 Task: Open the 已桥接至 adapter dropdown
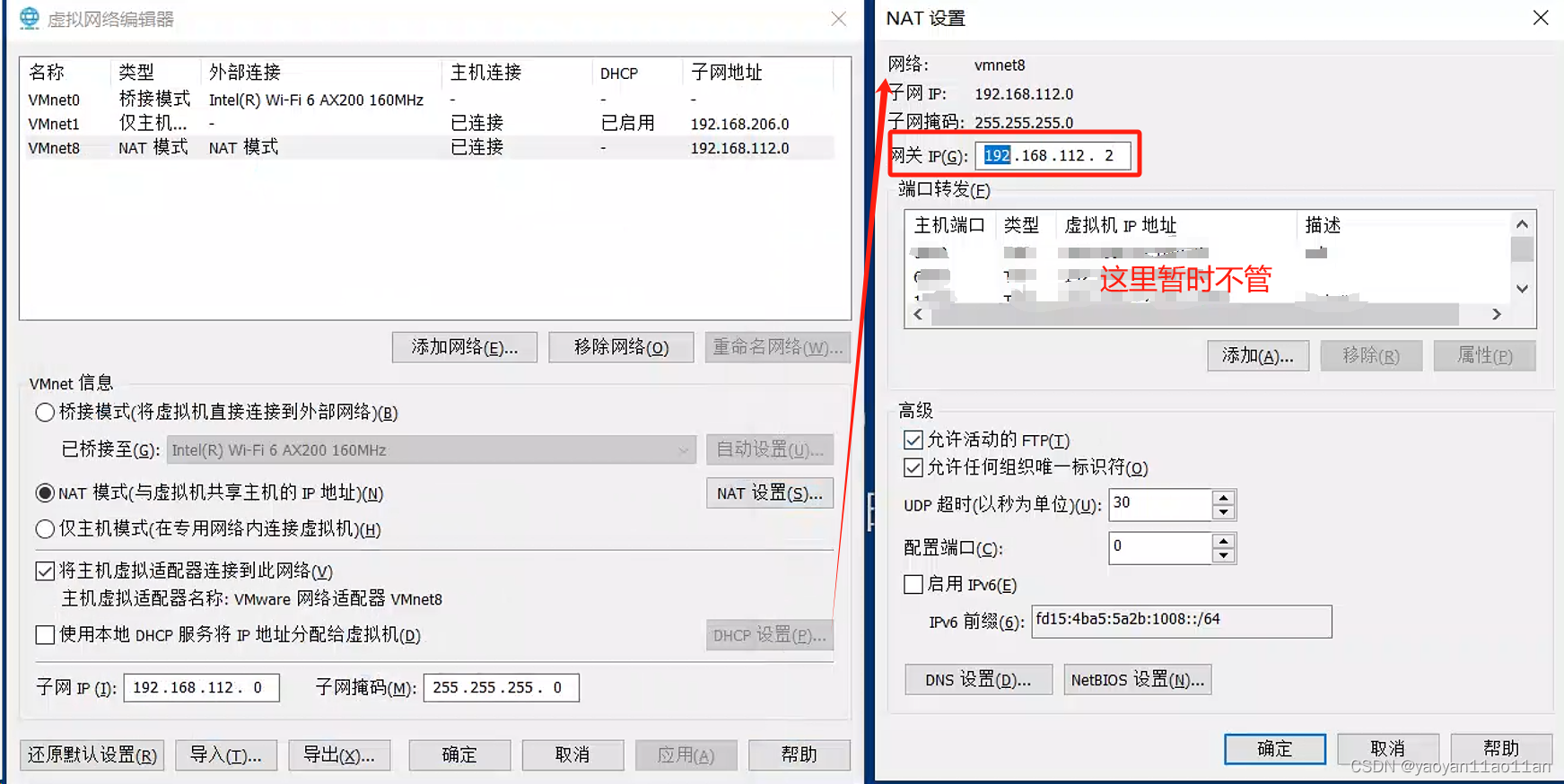pyautogui.click(x=432, y=450)
